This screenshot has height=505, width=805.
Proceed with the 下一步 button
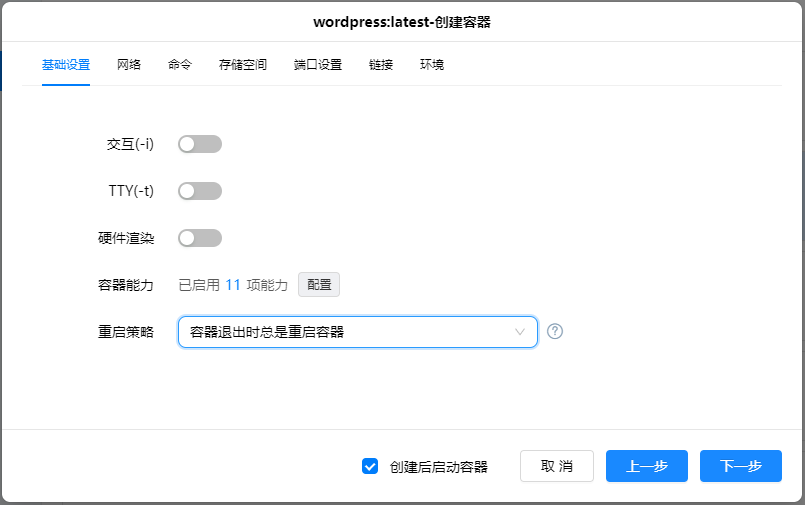click(741, 466)
